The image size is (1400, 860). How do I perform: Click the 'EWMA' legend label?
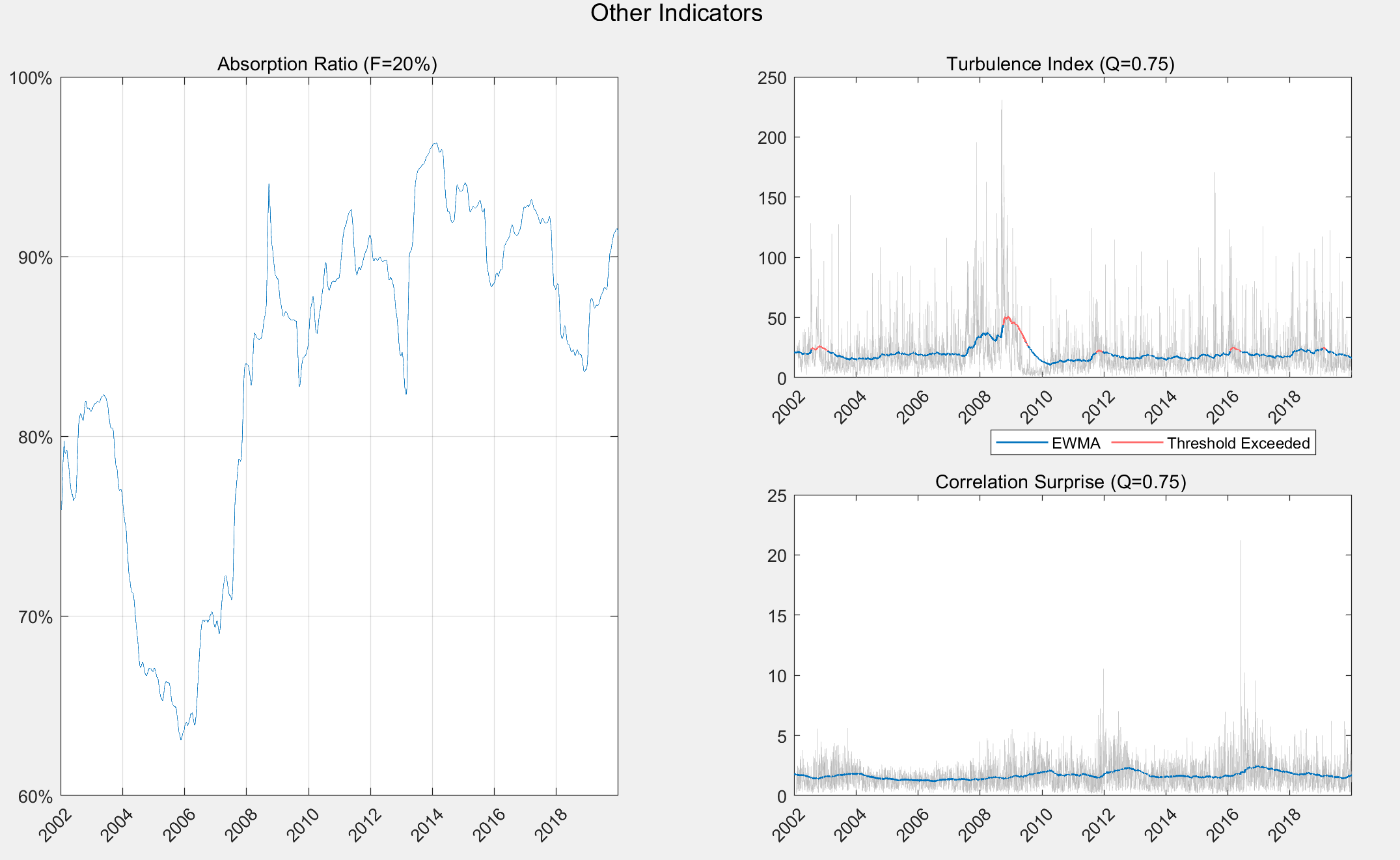pos(1075,443)
